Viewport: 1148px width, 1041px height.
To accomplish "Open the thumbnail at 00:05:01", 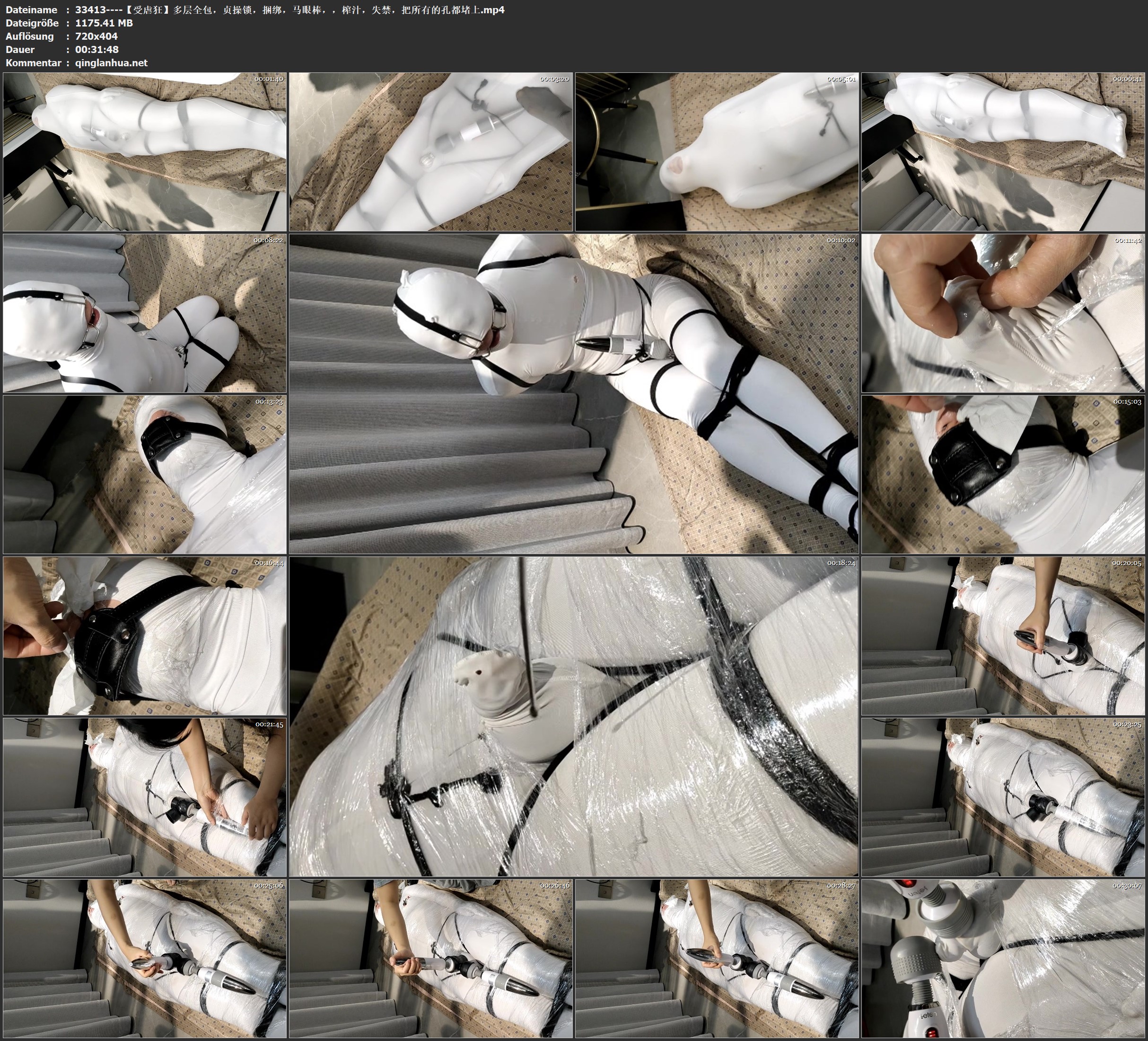I will point(717,151).
